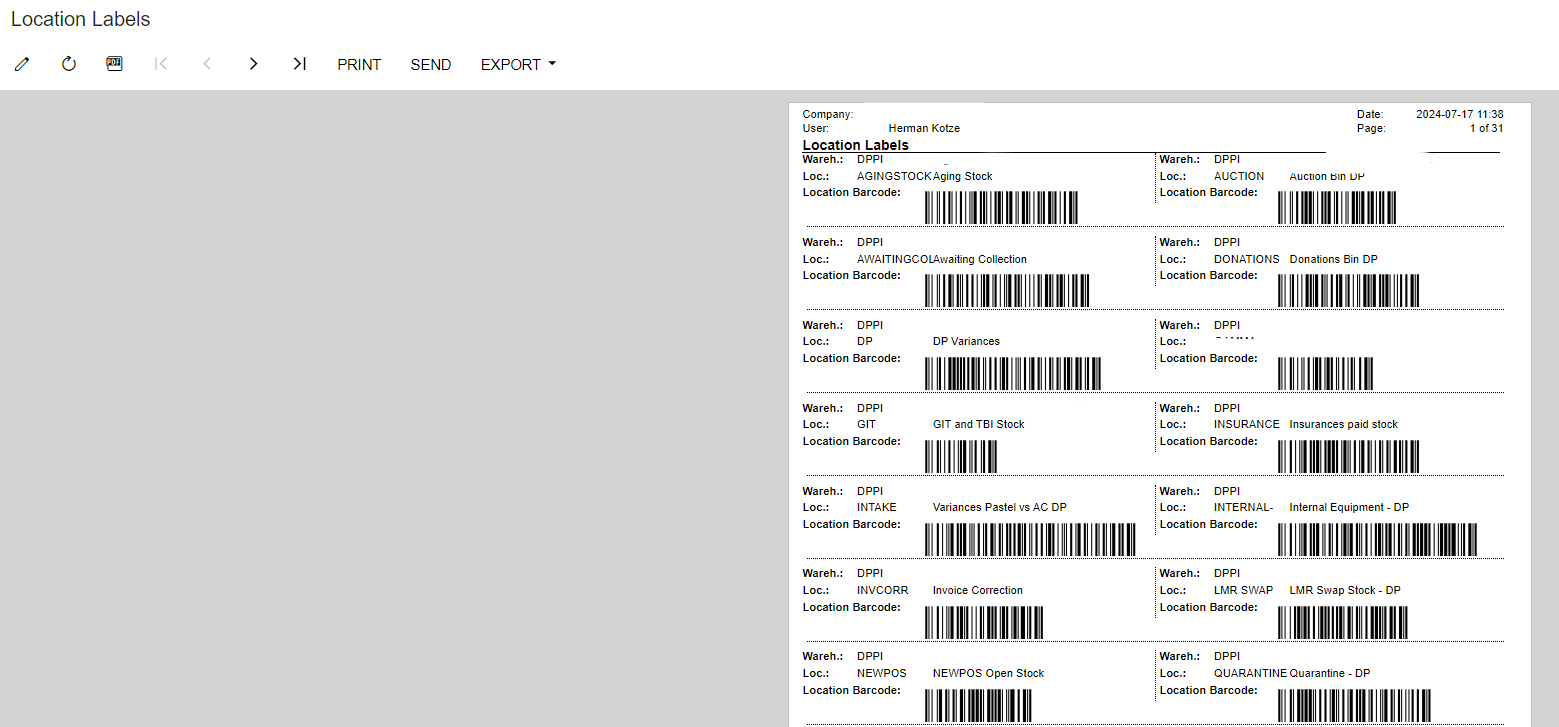Click the pencil edit parameters icon

click(22, 64)
